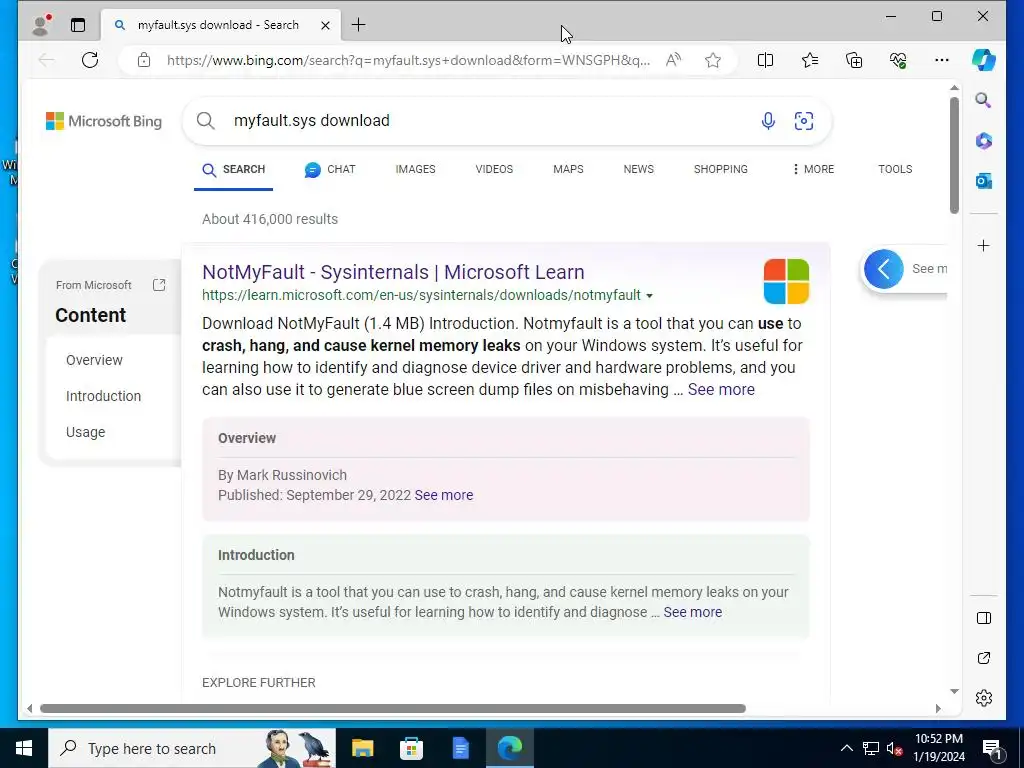View site information lock icon
Screen dimensions: 1024x768
(144, 60)
